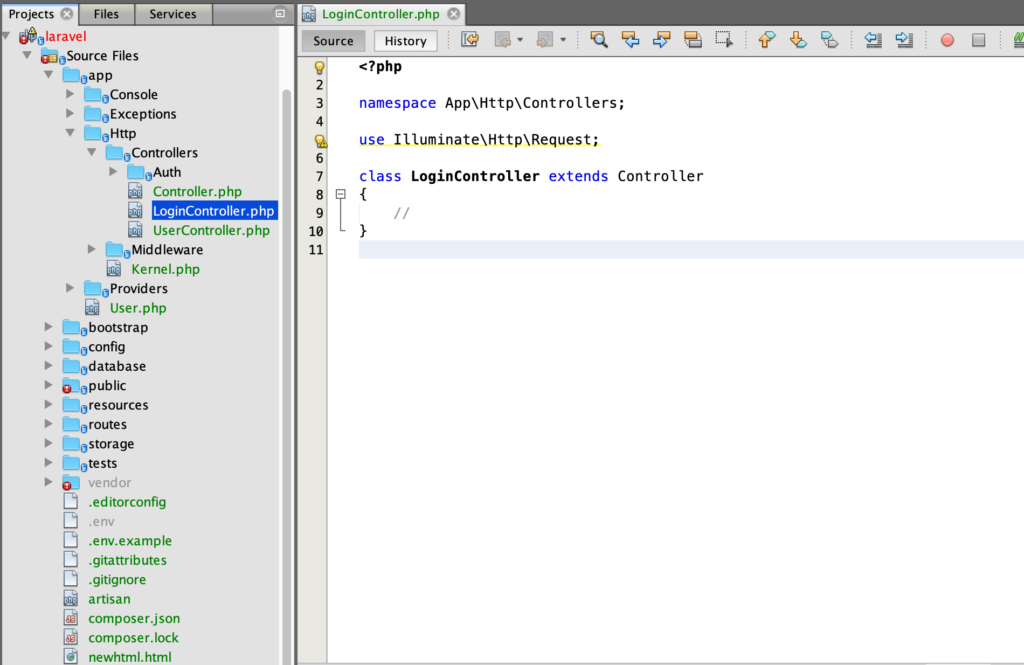
Task: Expand the Auth folder
Action: [115, 171]
